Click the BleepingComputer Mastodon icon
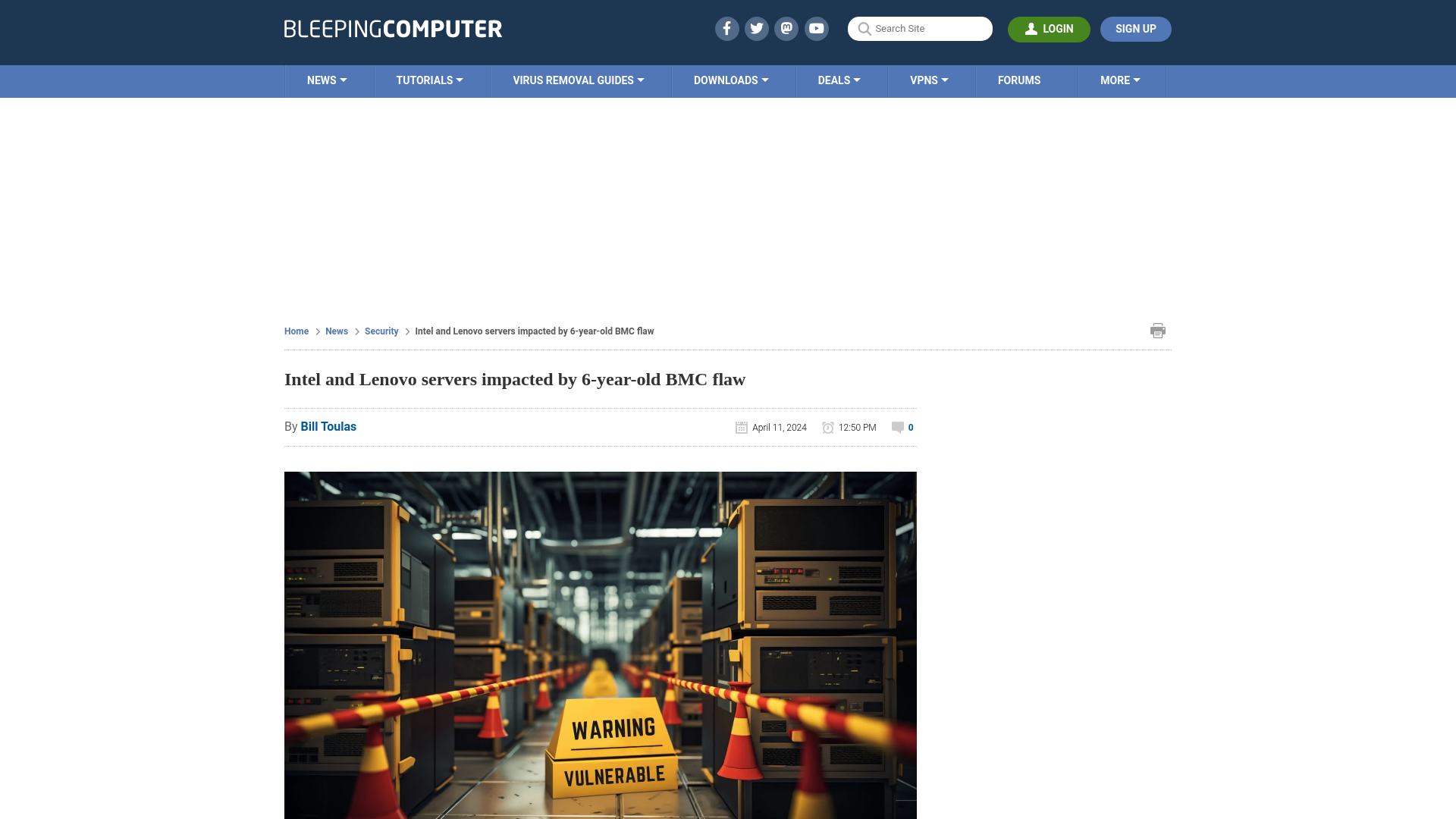The width and height of the screenshot is (1456, 819). [x=786, y=28]
